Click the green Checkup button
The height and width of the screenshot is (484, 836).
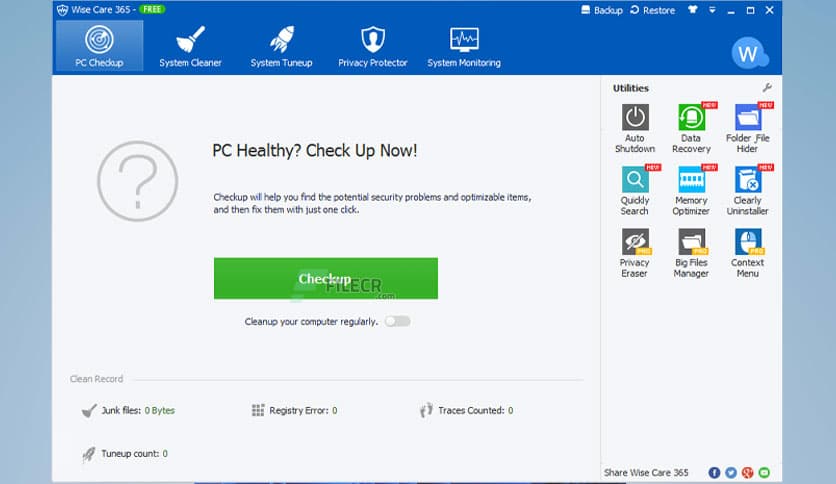point(326,278)
